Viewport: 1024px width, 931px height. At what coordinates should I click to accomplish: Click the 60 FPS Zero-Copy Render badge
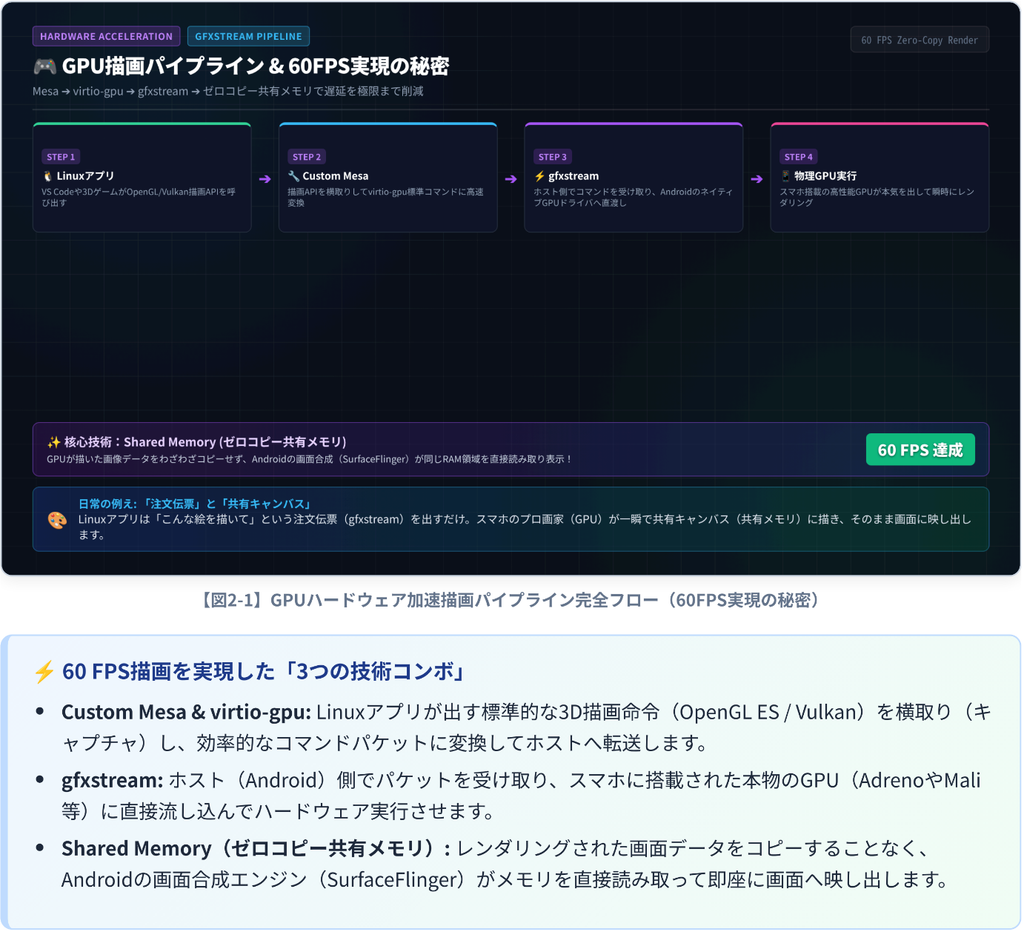coord(919,40)
